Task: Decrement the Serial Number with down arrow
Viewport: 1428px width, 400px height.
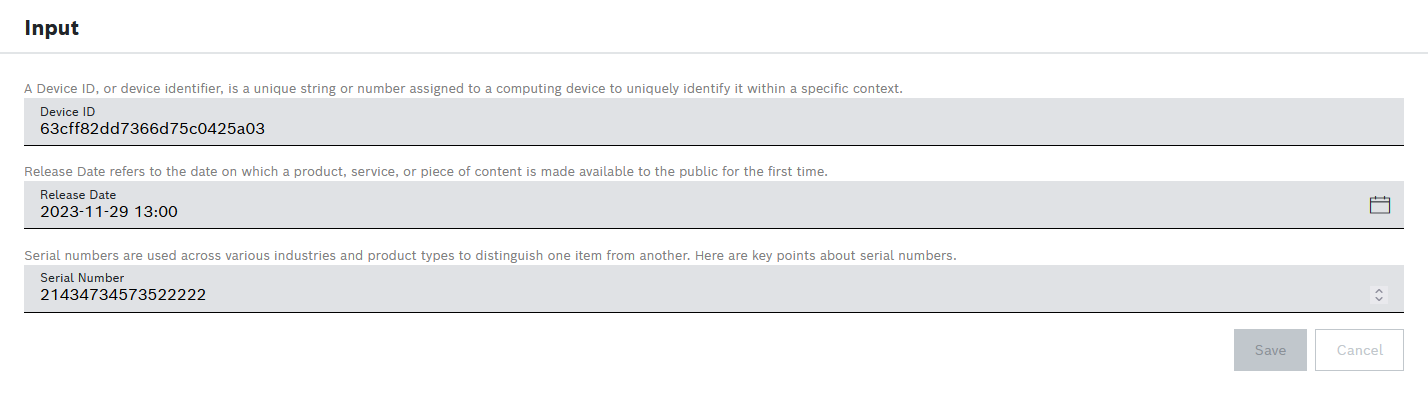Action: (1379, 298)
